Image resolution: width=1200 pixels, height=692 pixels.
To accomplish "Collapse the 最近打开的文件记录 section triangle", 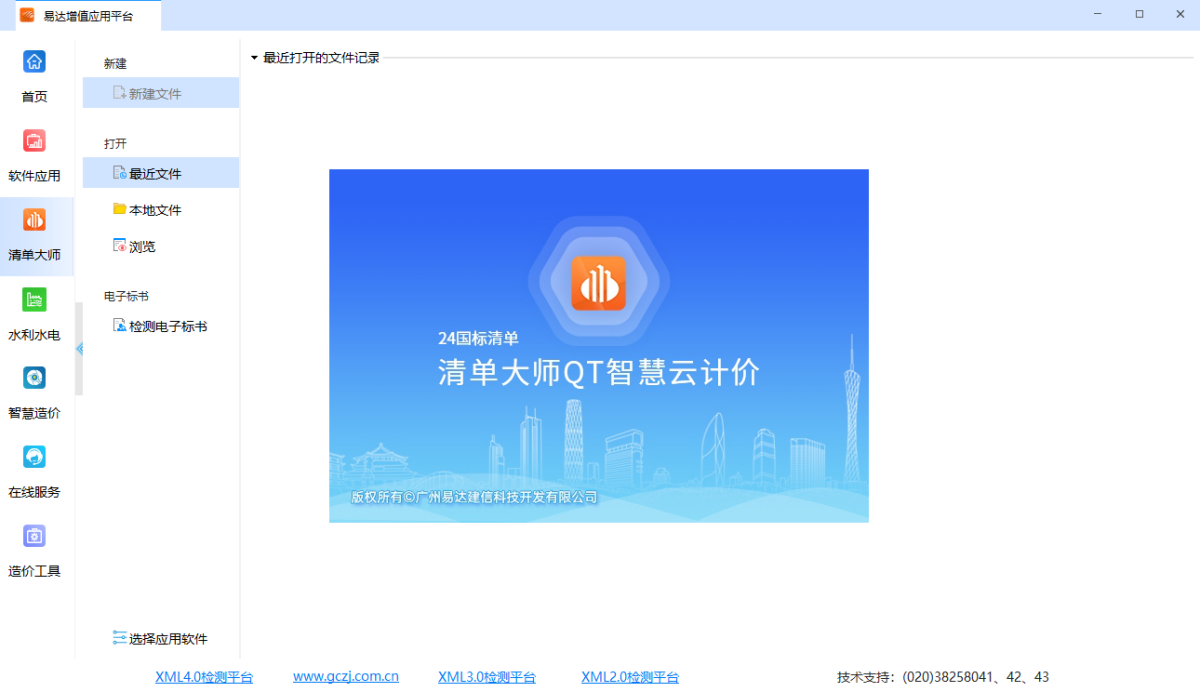I will click(255, 58).
